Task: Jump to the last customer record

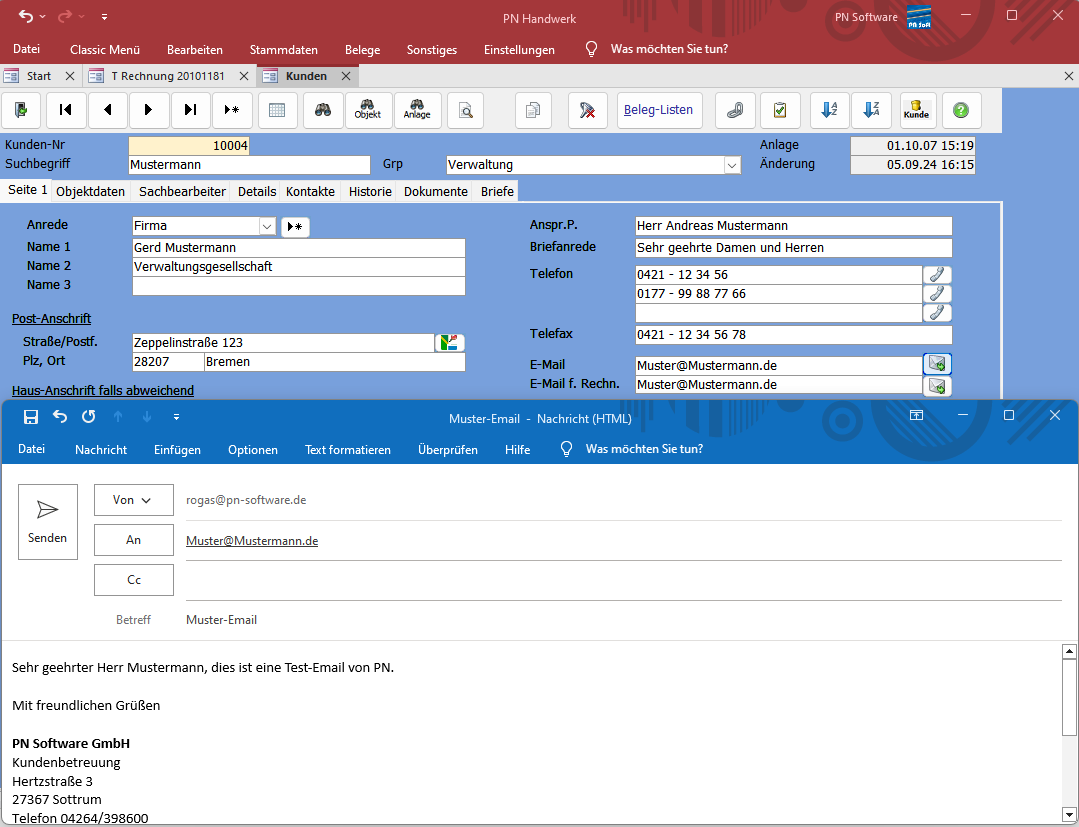Action: click(191, 110)
